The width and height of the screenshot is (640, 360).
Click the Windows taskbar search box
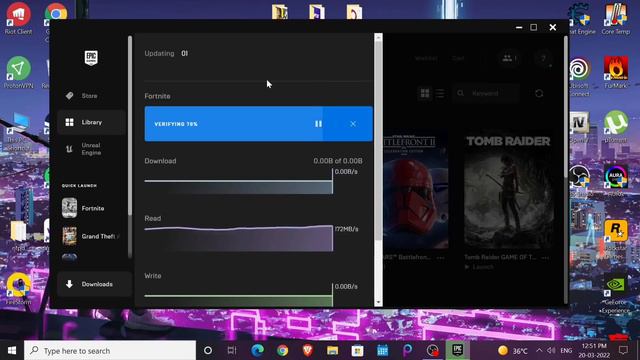click(x=110, y=351)
